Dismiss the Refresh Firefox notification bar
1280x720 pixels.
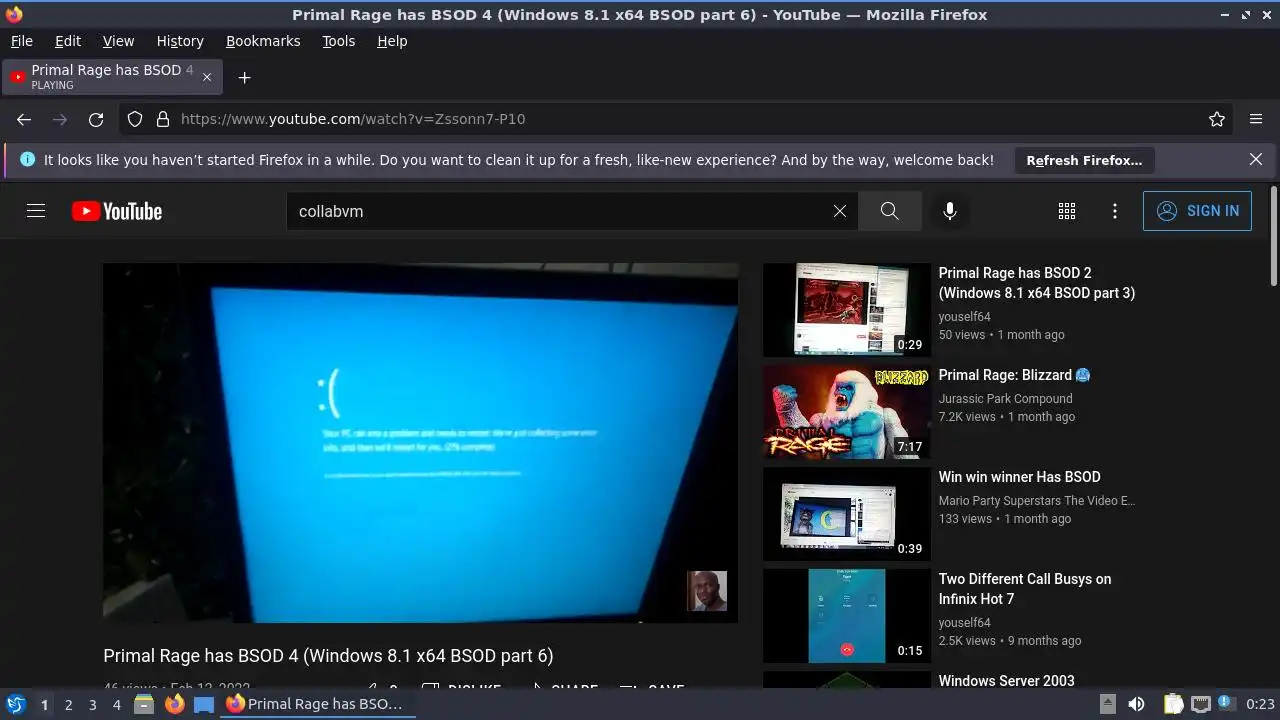pyautogui.click(x=1256, y=160)
